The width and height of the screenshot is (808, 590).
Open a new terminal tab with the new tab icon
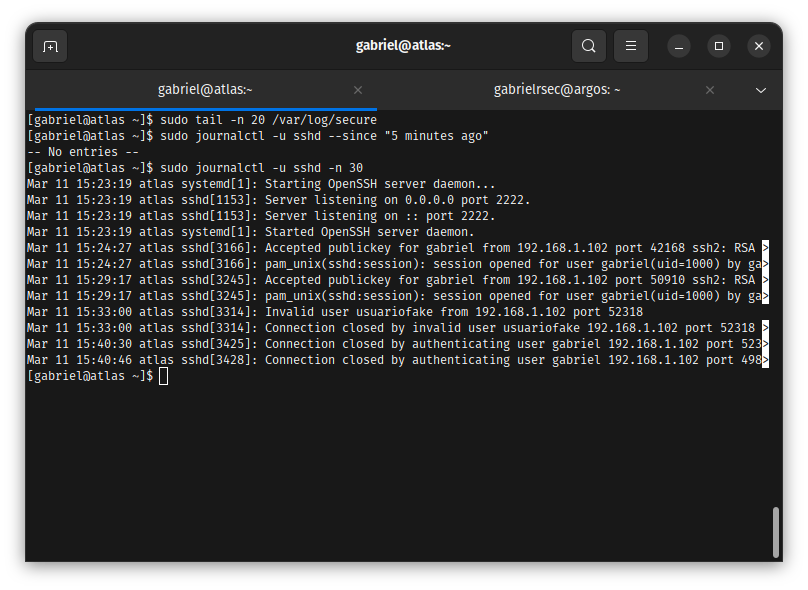(50, 46)
